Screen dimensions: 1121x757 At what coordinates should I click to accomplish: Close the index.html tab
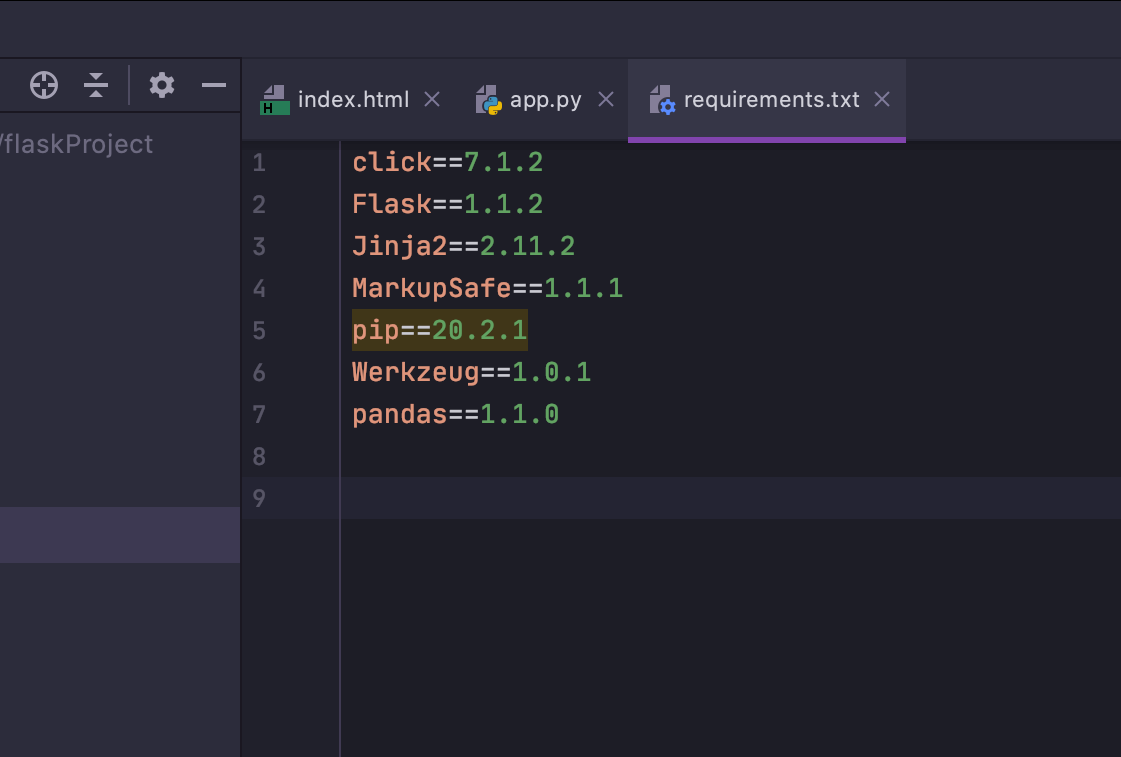click(432, 99)
